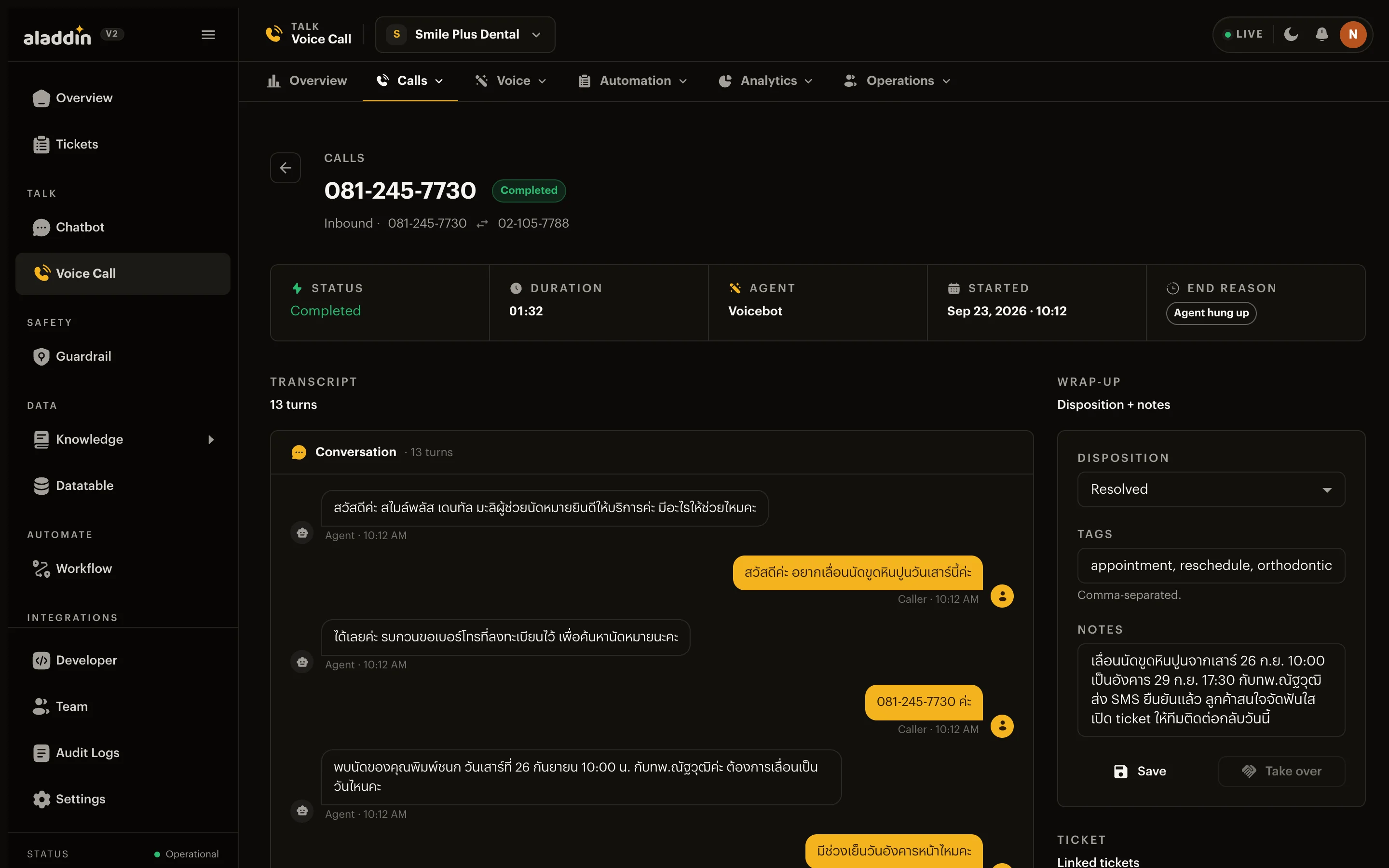This screenshot has width=1389, height=868.
Task: Click the Voicebot agent value
Action: coord(755,311)
